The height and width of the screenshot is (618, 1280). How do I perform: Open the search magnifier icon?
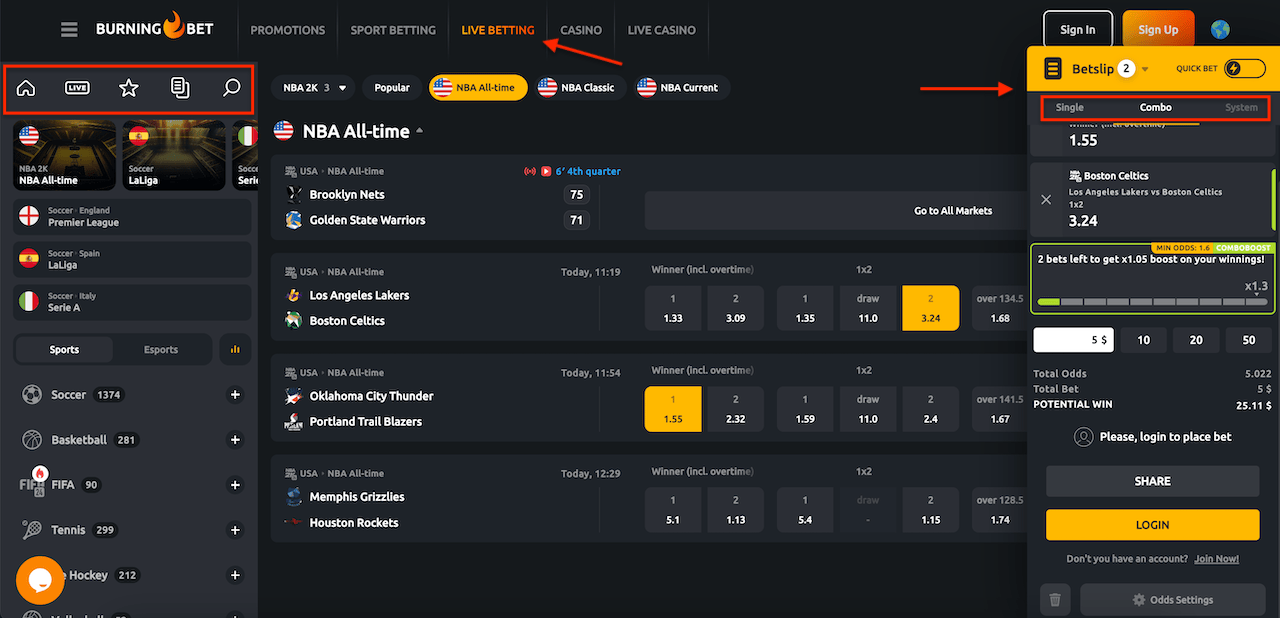click(x=231, y=88)
